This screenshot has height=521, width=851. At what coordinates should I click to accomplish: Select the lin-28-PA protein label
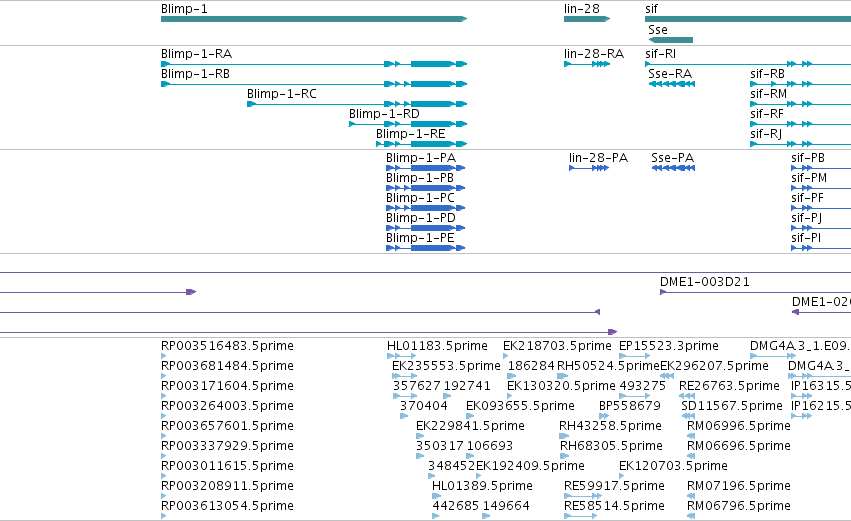598,158
